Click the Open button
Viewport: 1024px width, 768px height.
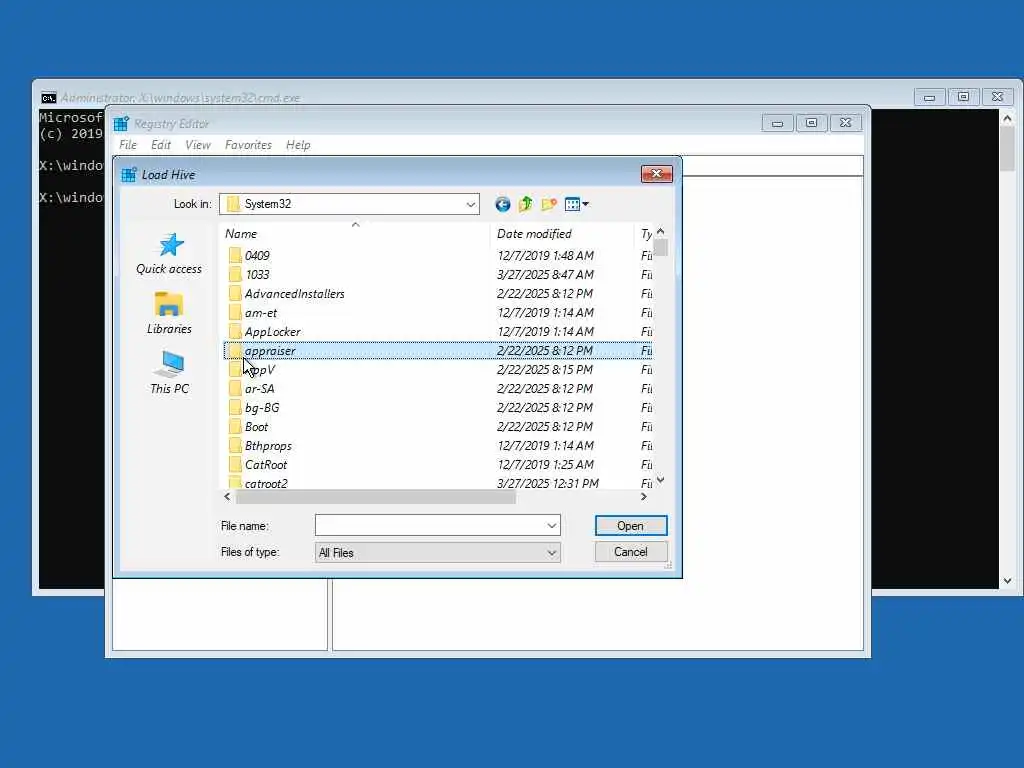tap(631, 526)
